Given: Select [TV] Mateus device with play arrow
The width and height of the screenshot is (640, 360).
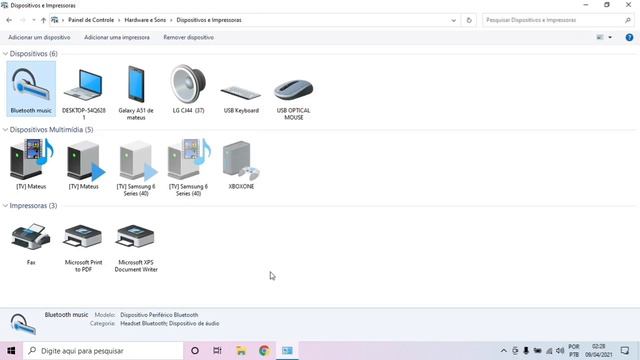Looking at the screenshot, I should 84,164.
